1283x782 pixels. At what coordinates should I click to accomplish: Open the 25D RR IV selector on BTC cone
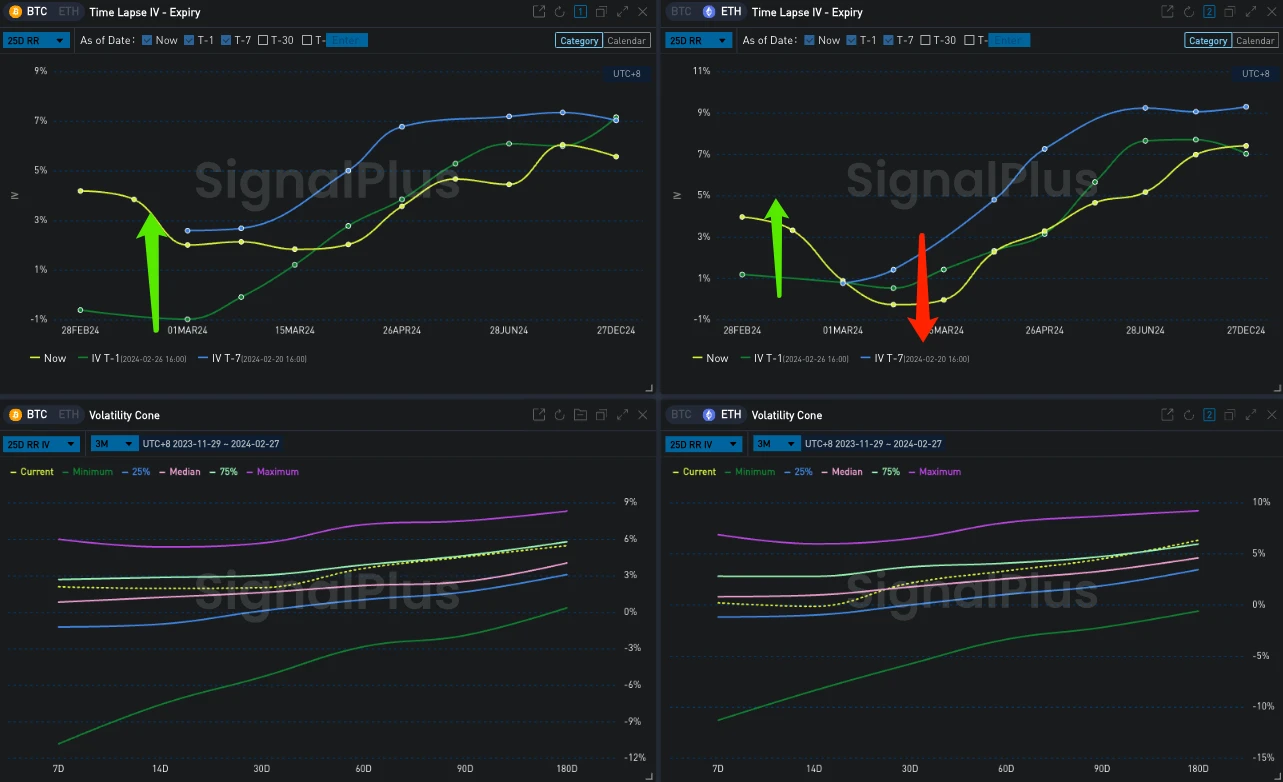(x=40, y=443)
